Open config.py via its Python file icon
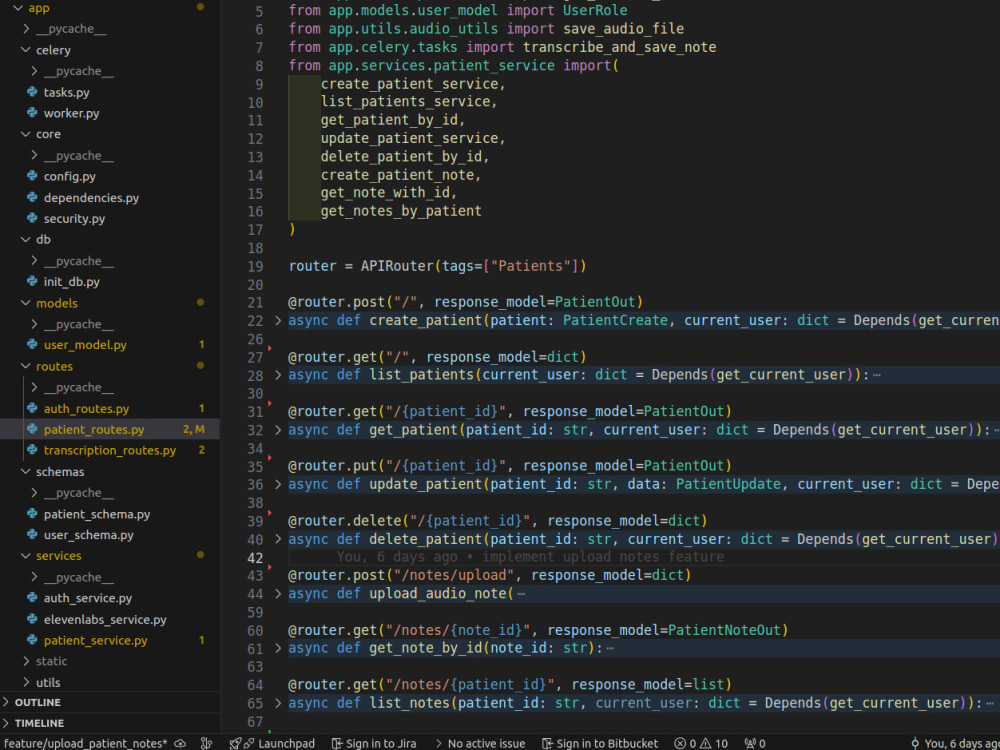The height and width of the screenshot is (750, 1000). [x=32, y=176]
